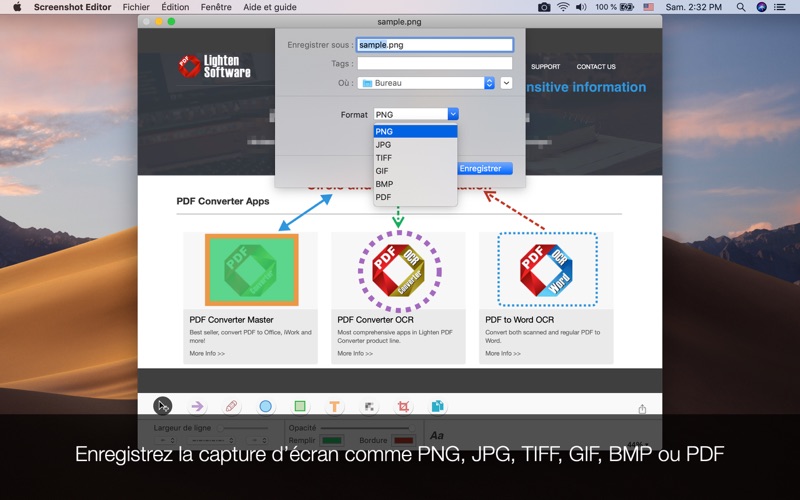Open the Screenshot Editor application menu
The height and width of the screenshot is (500, 800).
[x=72, y=7]
